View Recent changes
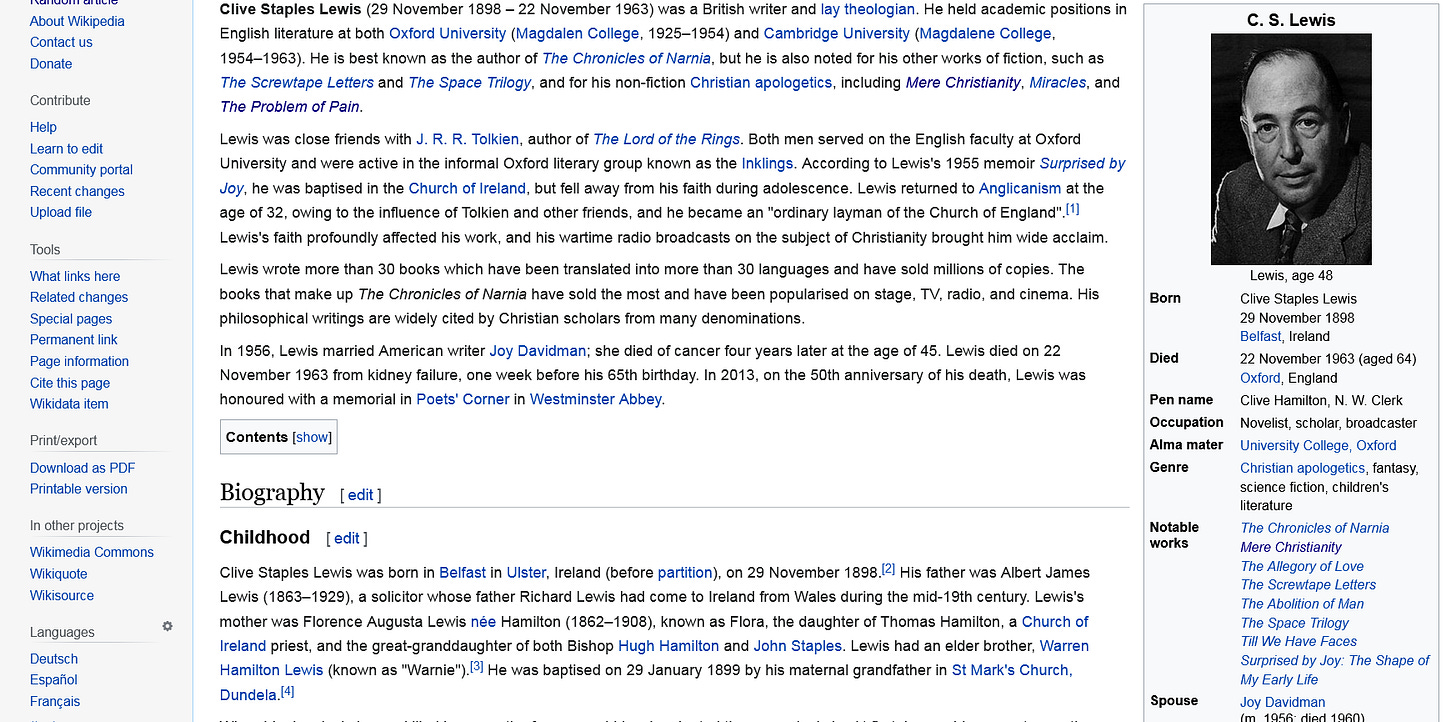Screen dimensions: 1456x722 tap(77, 191)
